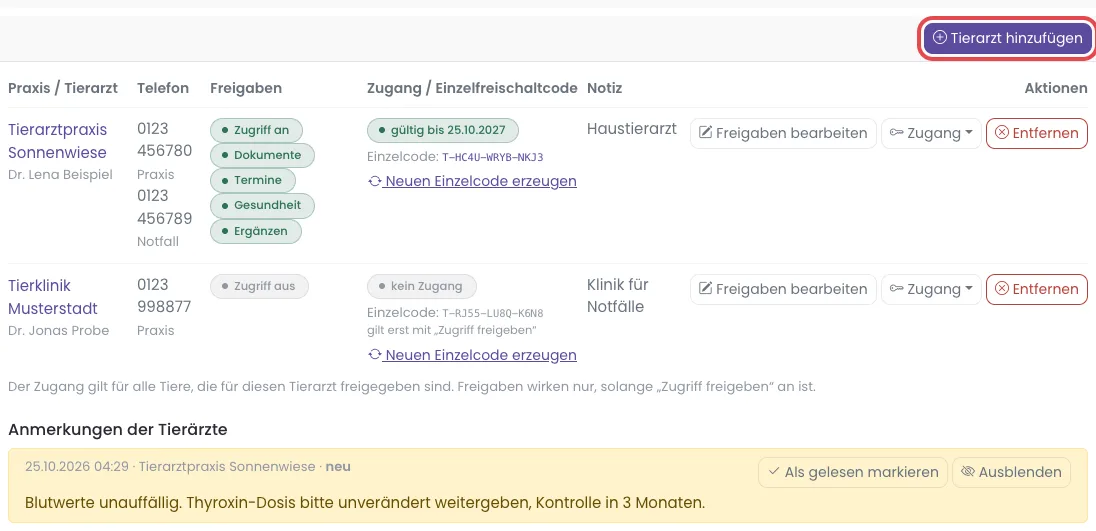
Task: Remove Tierklinik Musterstadt via Entfernen
Action: pyautogui.click(x=1037, y=289)
